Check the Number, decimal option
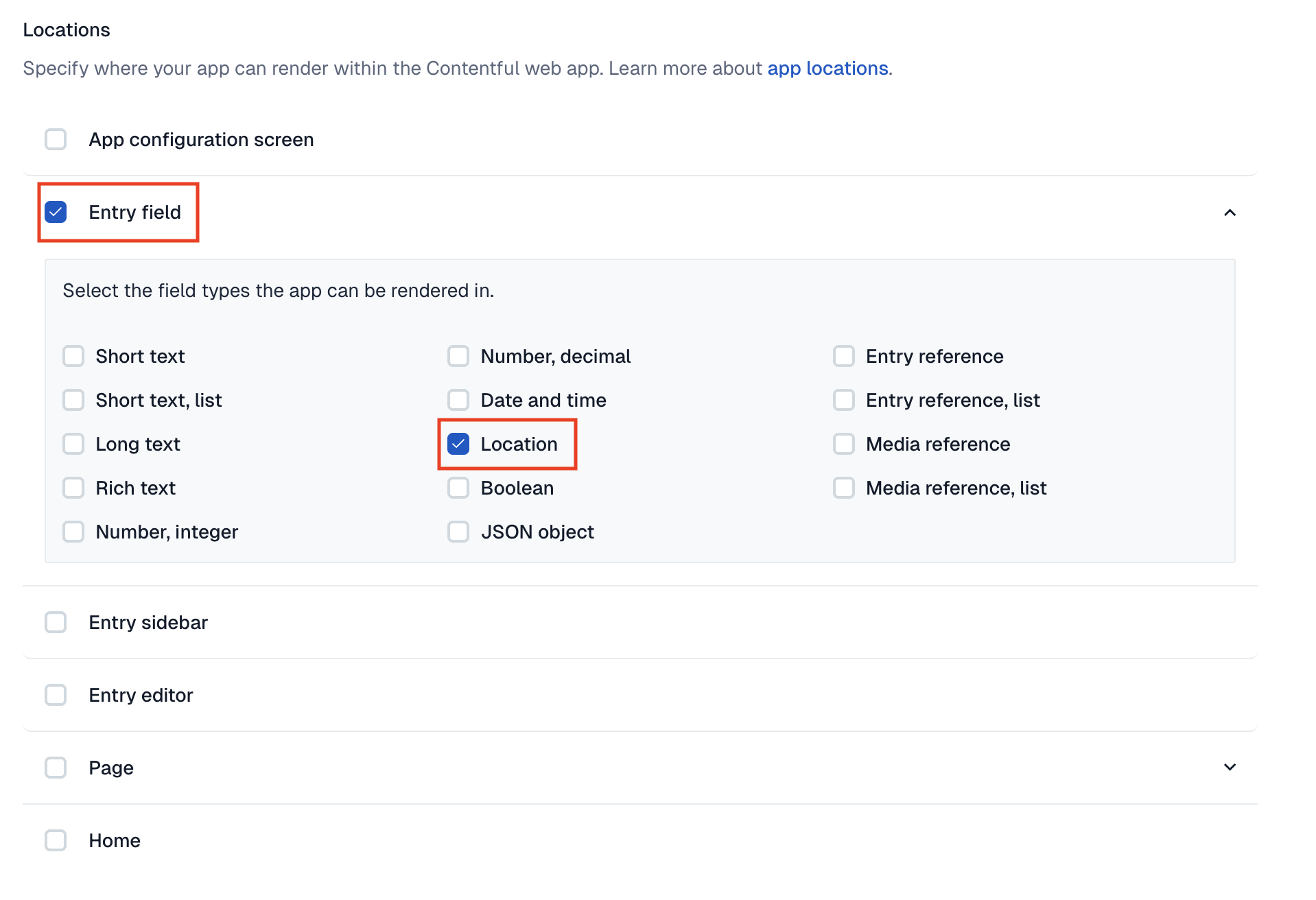The image size is (1316, 900). coord(458,356)
